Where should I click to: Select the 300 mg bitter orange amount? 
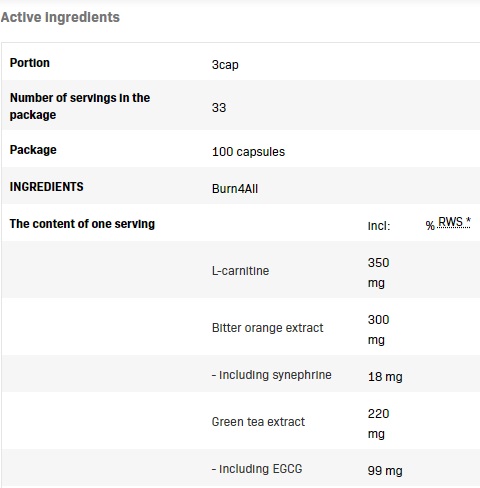coord(378,330)
